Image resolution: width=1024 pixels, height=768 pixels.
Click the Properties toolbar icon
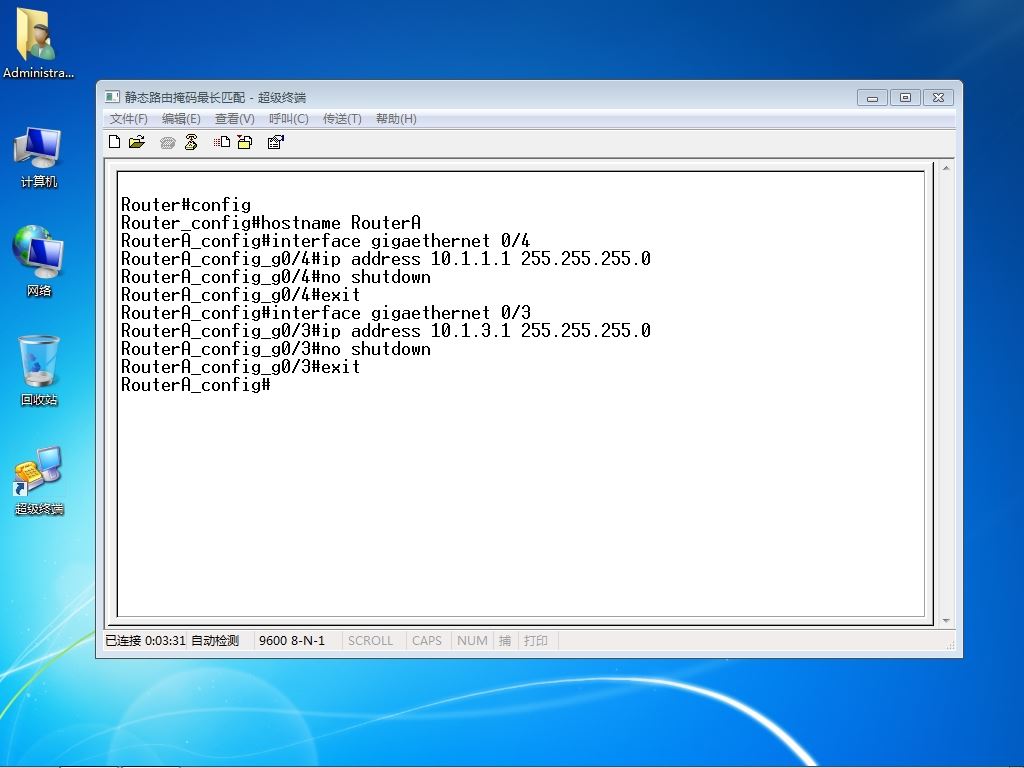(x=276, y=142)
